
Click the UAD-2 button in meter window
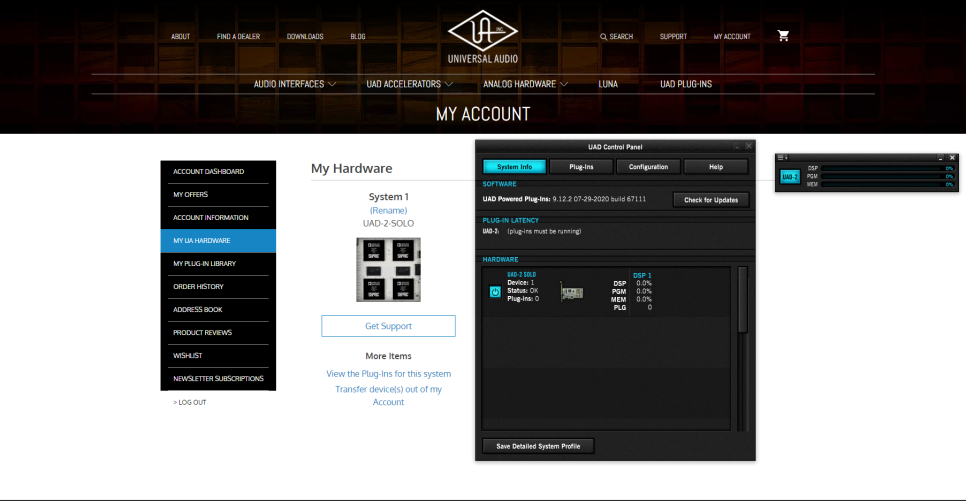(790, 176)
